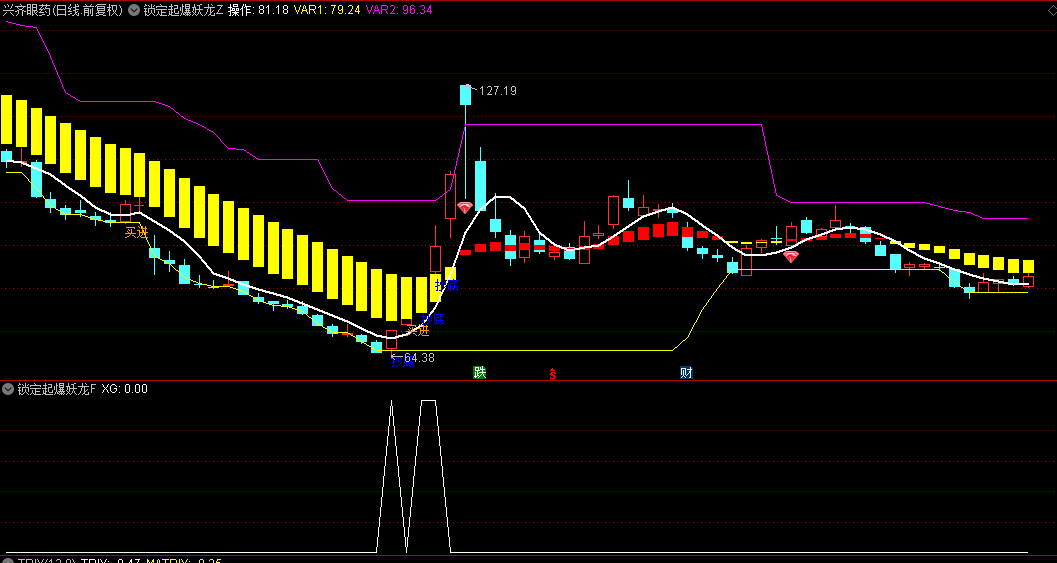Click the 64.38 low price label
The width and height of the screenshot is (1057, 563).
(418, 358)
